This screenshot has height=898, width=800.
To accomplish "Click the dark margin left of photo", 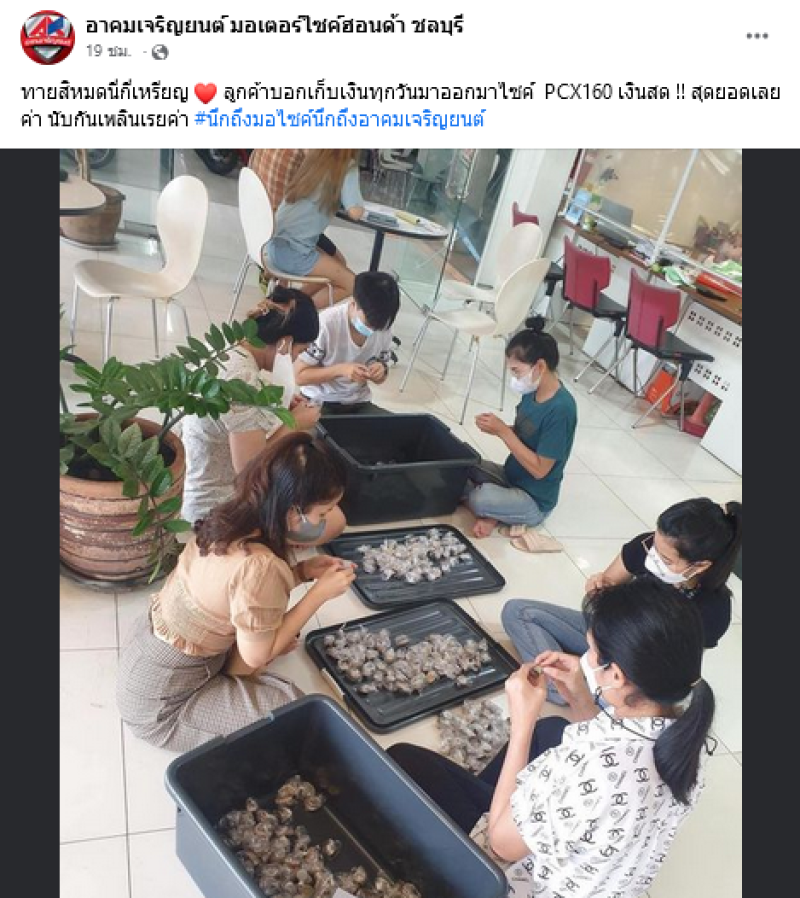I will pyautogui.click(x=30, y=523).
